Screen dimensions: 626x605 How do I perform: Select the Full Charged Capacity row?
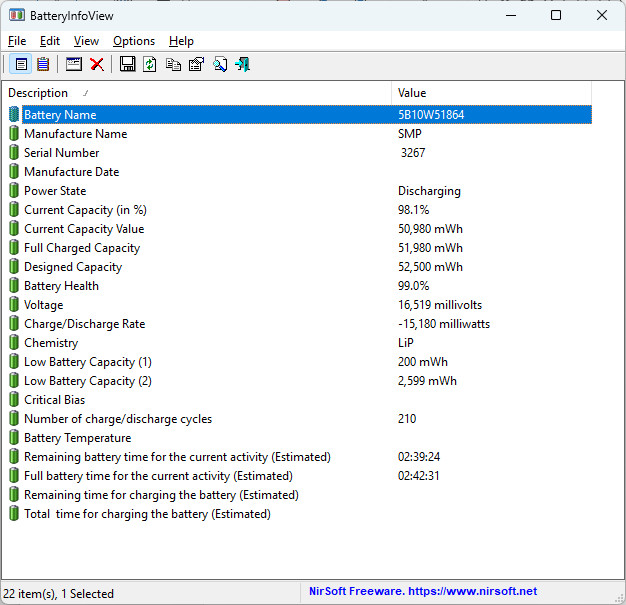coord(300,248)
